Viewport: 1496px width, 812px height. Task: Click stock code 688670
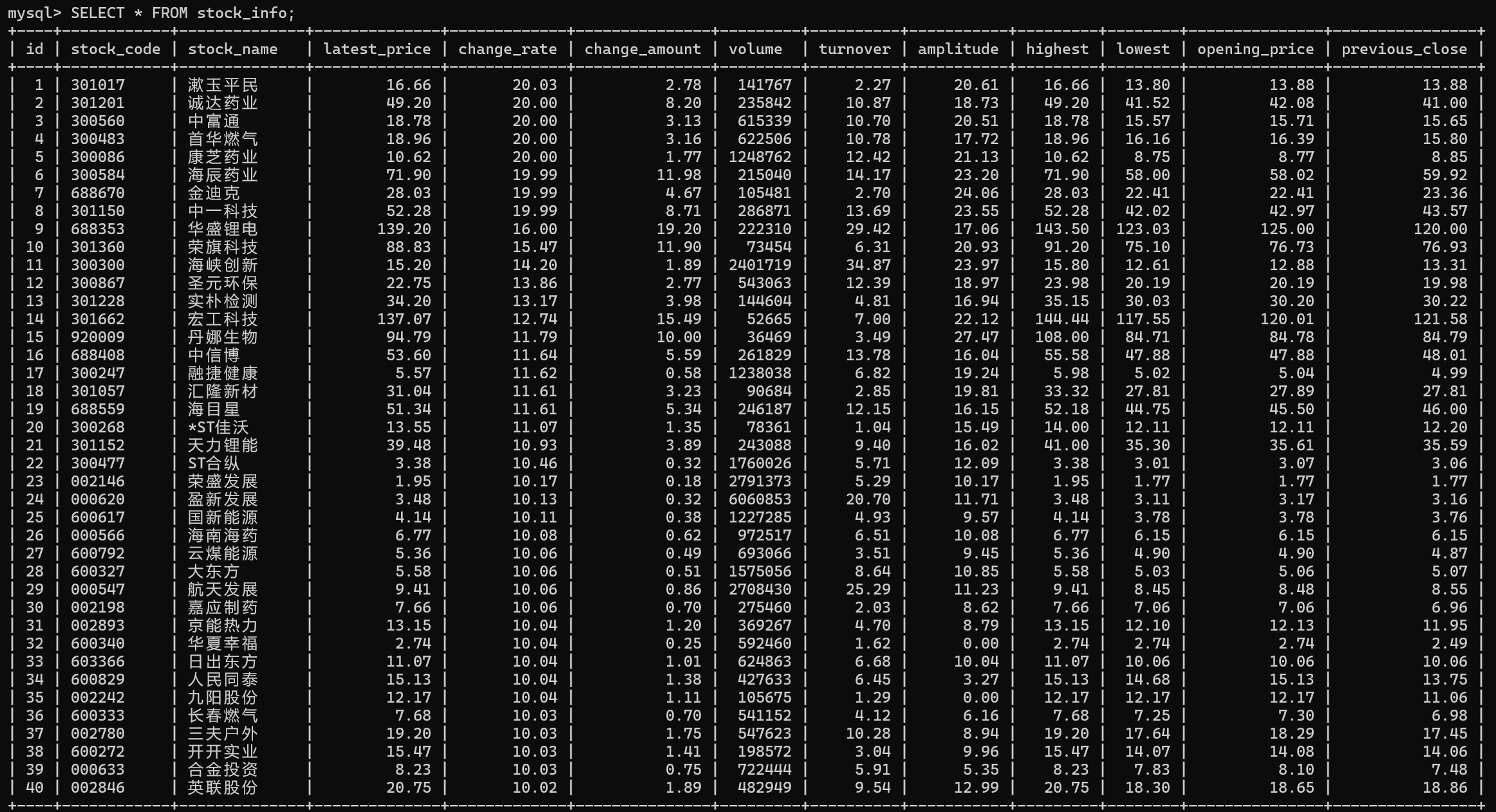(x=98, y=193)
